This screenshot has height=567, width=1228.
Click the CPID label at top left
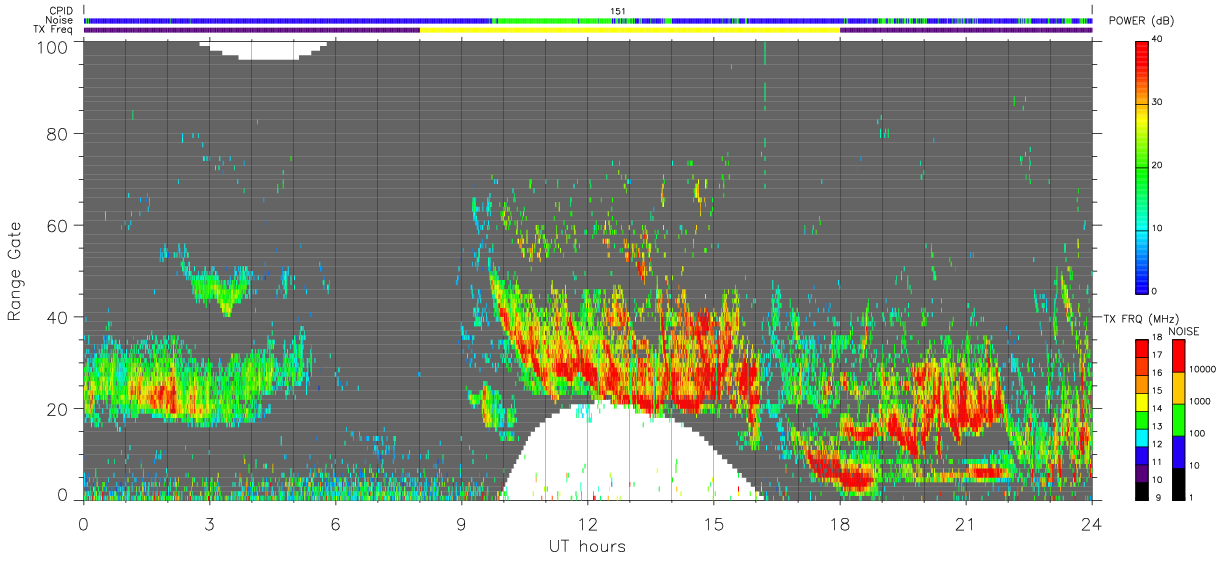[x=62, y=11]
